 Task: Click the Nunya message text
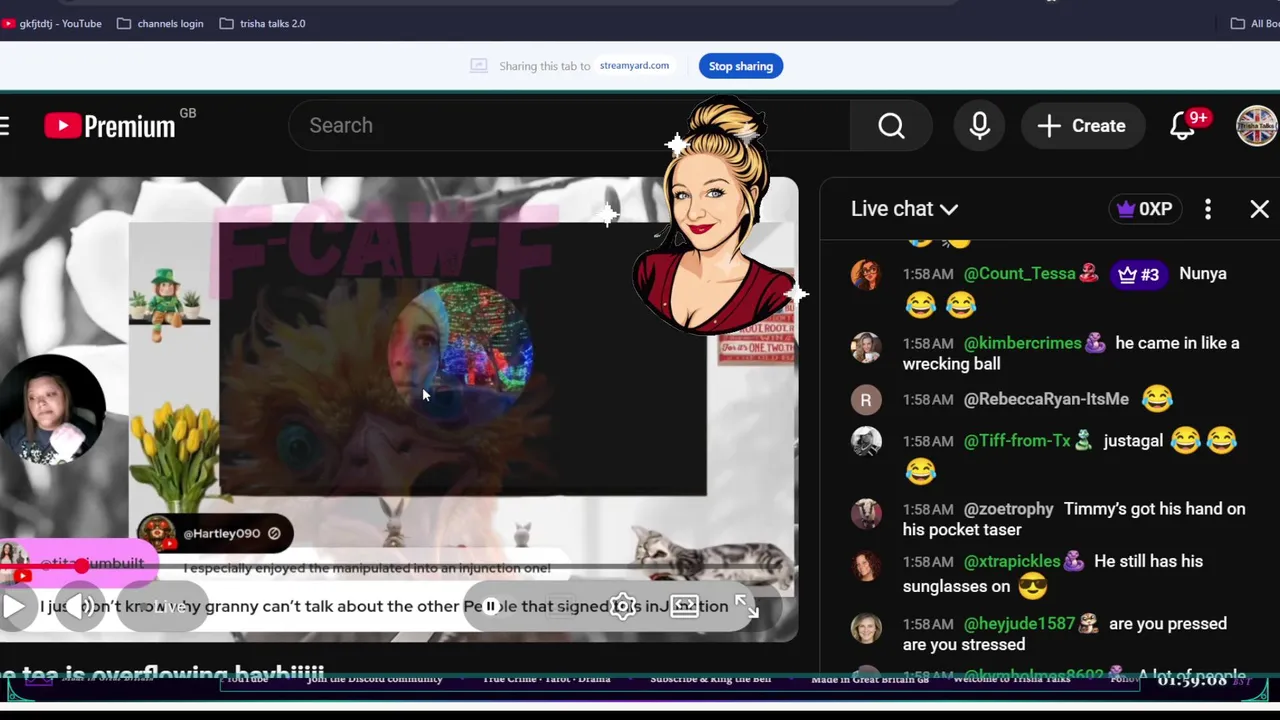pyautogui.click(x=1203, y=273)
